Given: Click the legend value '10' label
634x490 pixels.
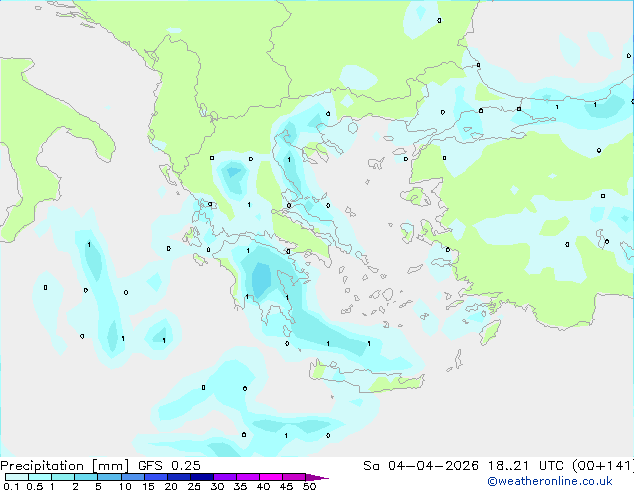Looking at the screenshot, I should coord(125,486).
